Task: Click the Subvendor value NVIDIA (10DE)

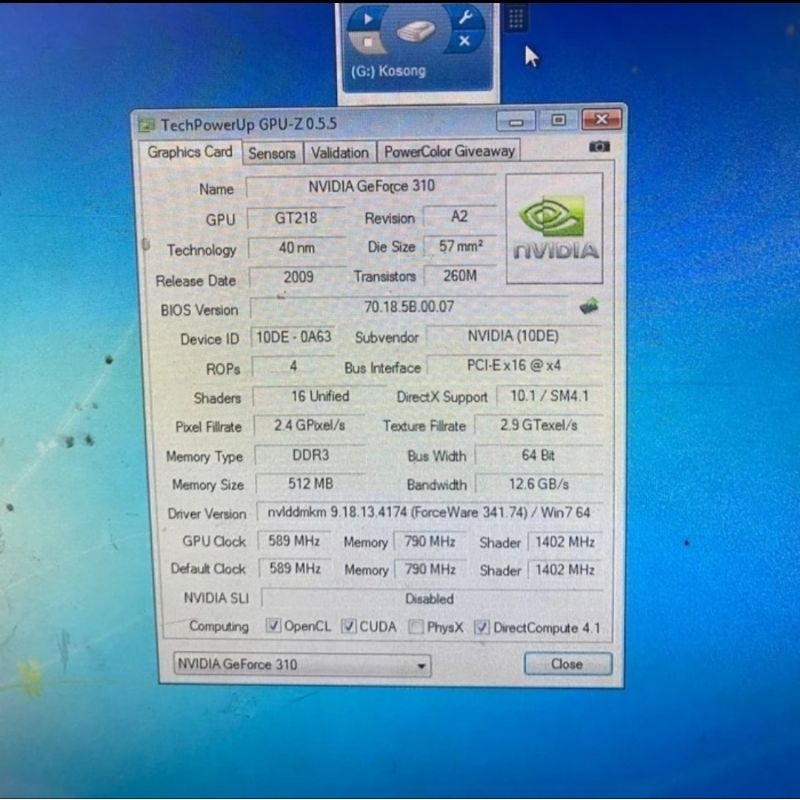Action: 513,336
